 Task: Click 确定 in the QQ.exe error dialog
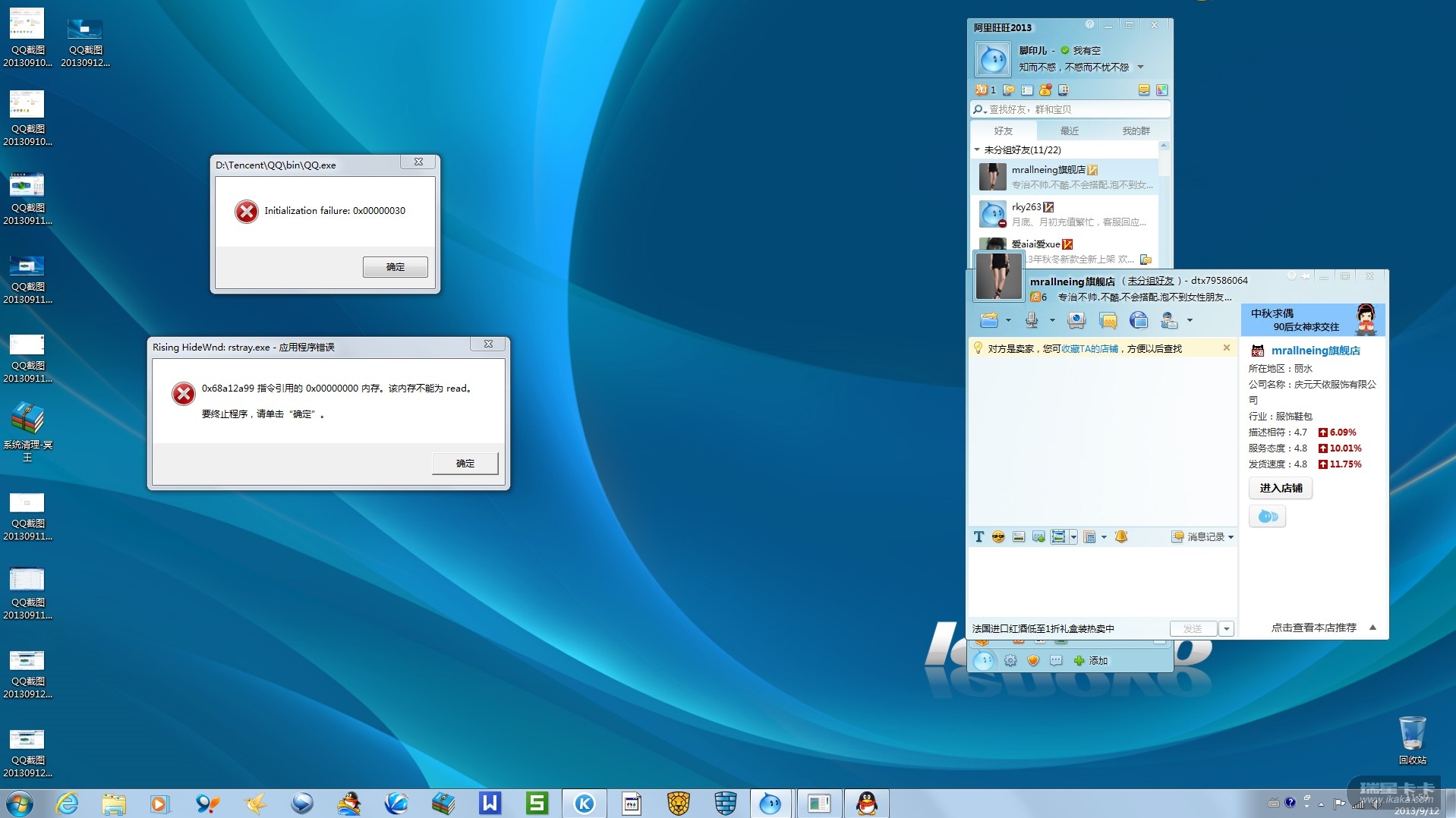[395, 267]
